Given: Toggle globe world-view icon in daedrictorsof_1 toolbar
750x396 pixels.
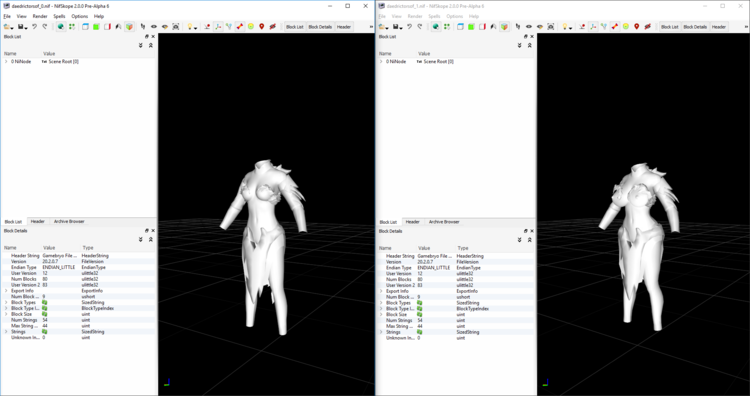Looking at the screenshot, I should point(436,27).
